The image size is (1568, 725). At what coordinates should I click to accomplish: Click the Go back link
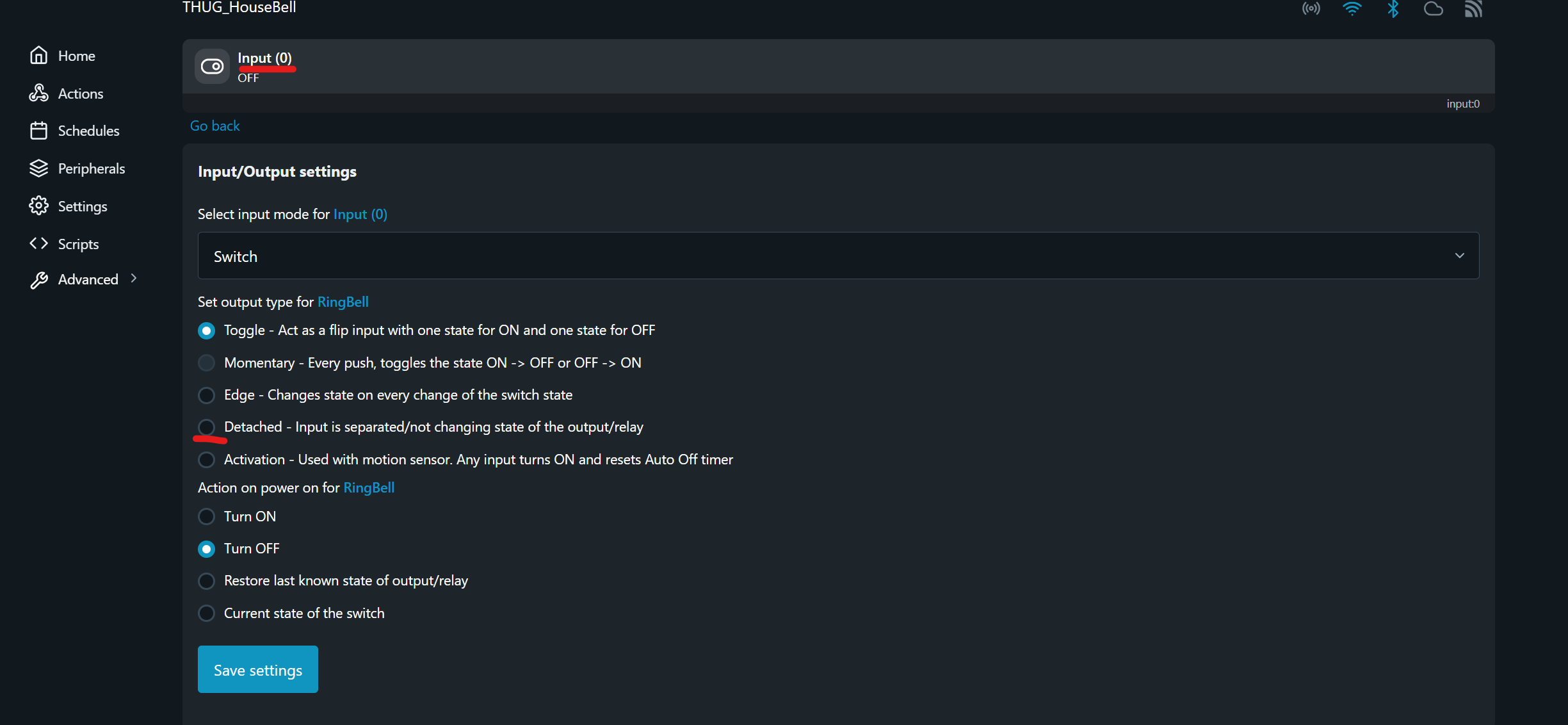click(x=214, y=126)
